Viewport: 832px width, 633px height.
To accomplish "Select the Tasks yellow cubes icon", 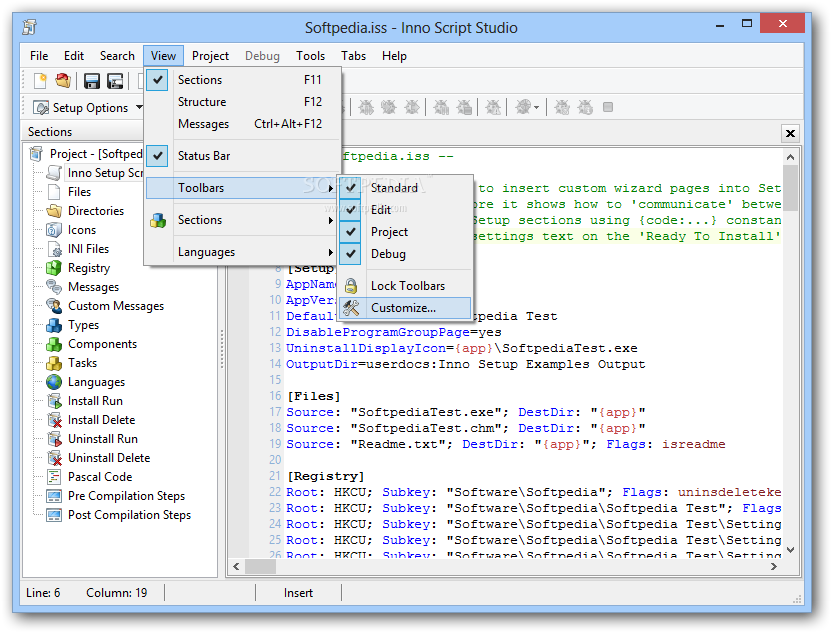I will click(x=54, y=363).
